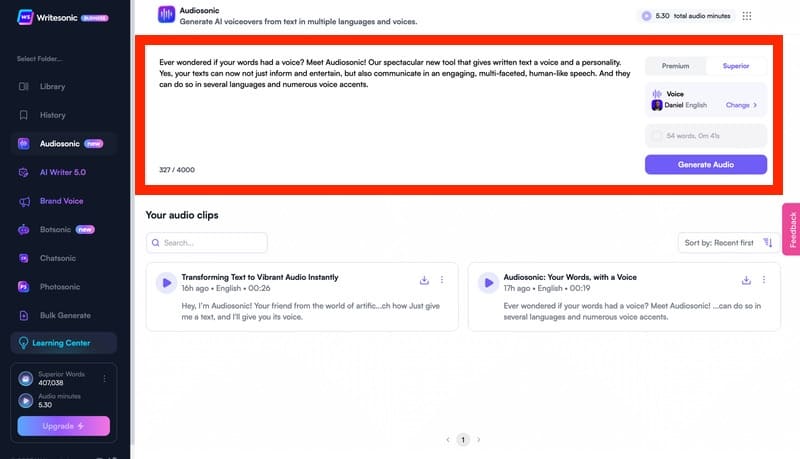800x459 pixels.
Task: Click the Select Folder dropdown
Action: pos(39,59)
